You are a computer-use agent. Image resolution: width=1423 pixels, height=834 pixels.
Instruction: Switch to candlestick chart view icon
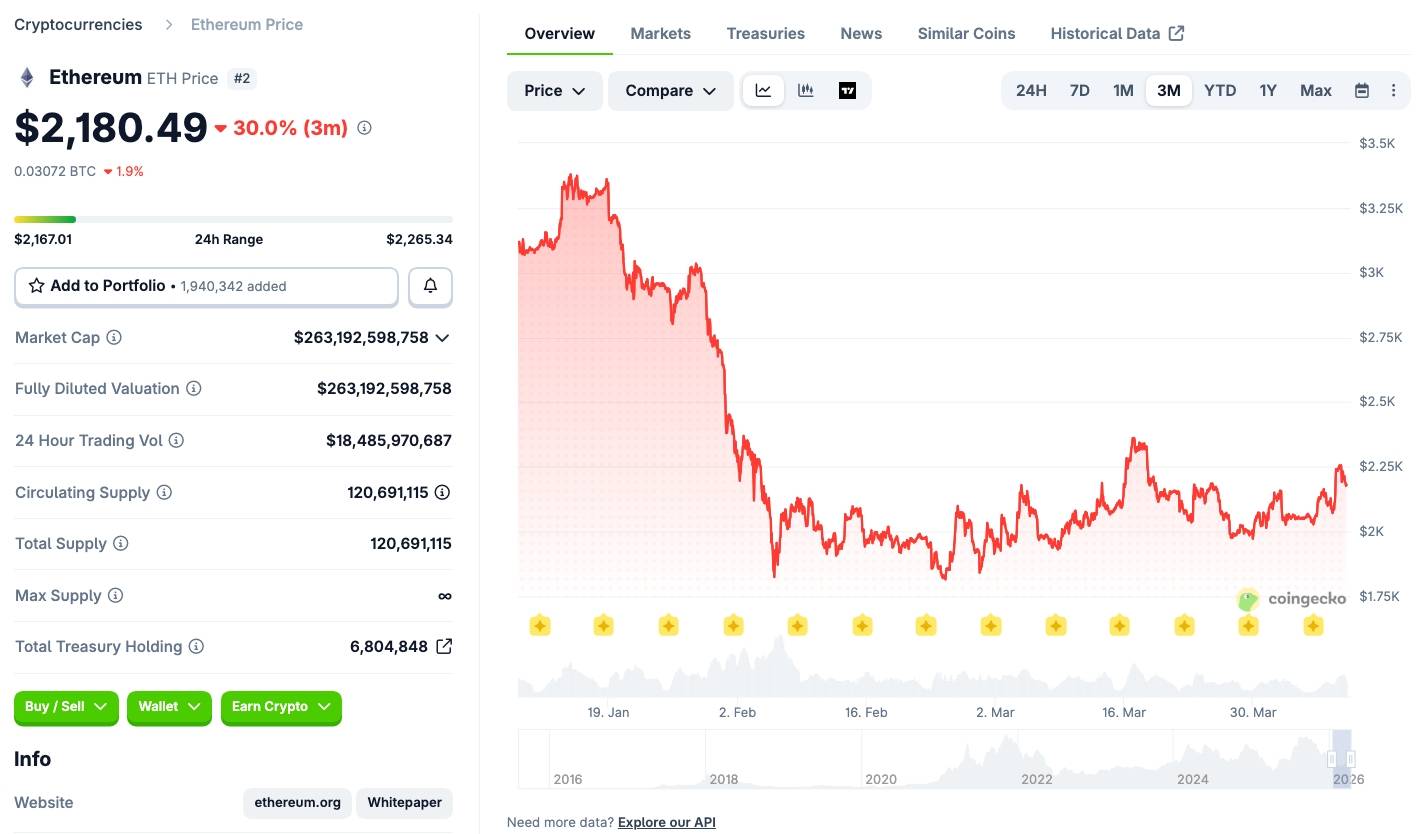tap(805, 91)
